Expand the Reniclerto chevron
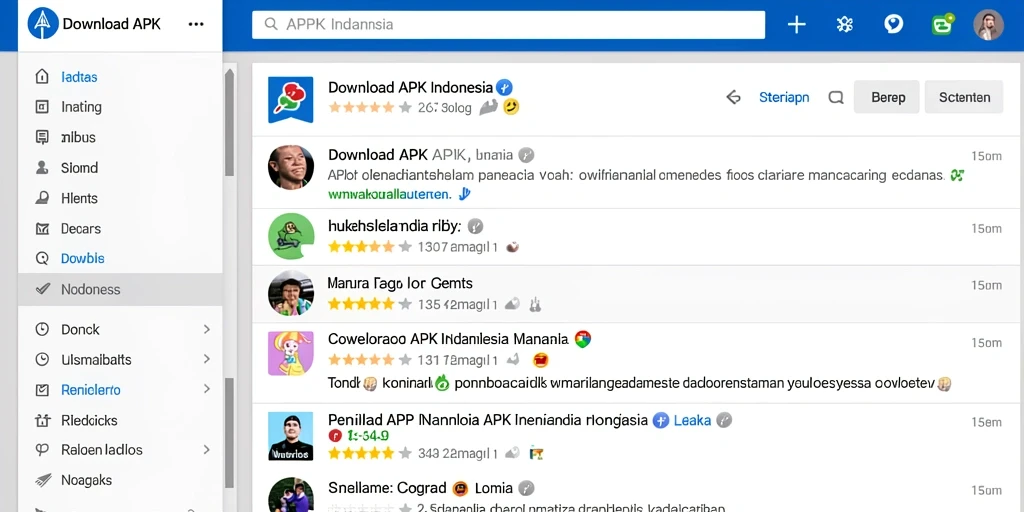The image size is (1024, 512). (206, 389)
